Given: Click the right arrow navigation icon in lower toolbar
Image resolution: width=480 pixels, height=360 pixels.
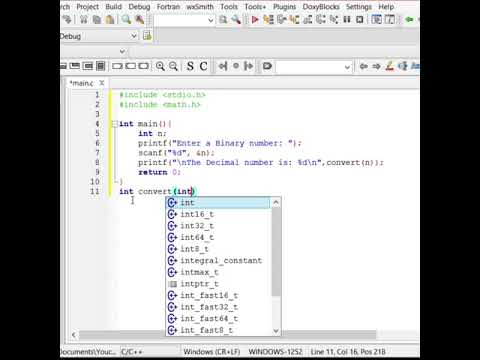Looking at the screenshot, I should (x=376, y=66).
